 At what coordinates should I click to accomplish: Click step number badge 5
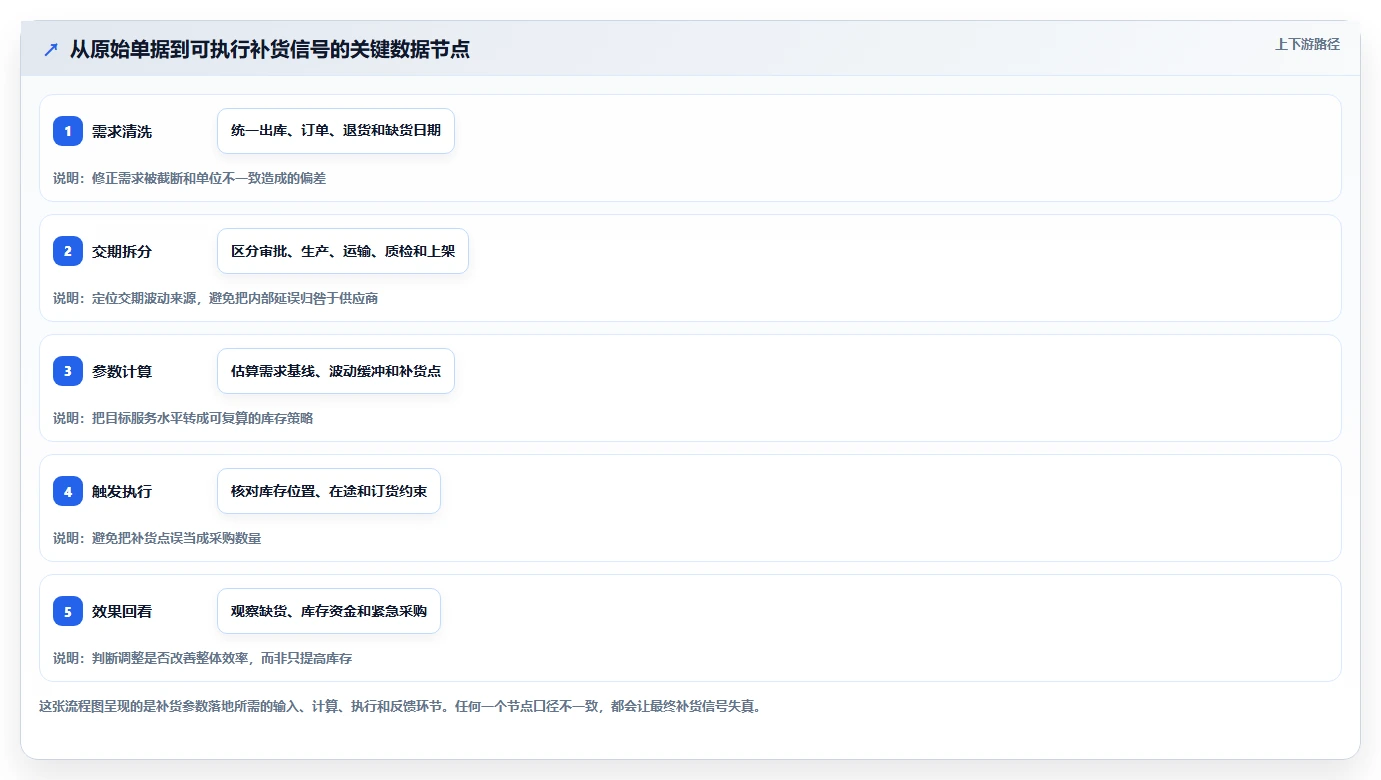click(x=68, y=611)
